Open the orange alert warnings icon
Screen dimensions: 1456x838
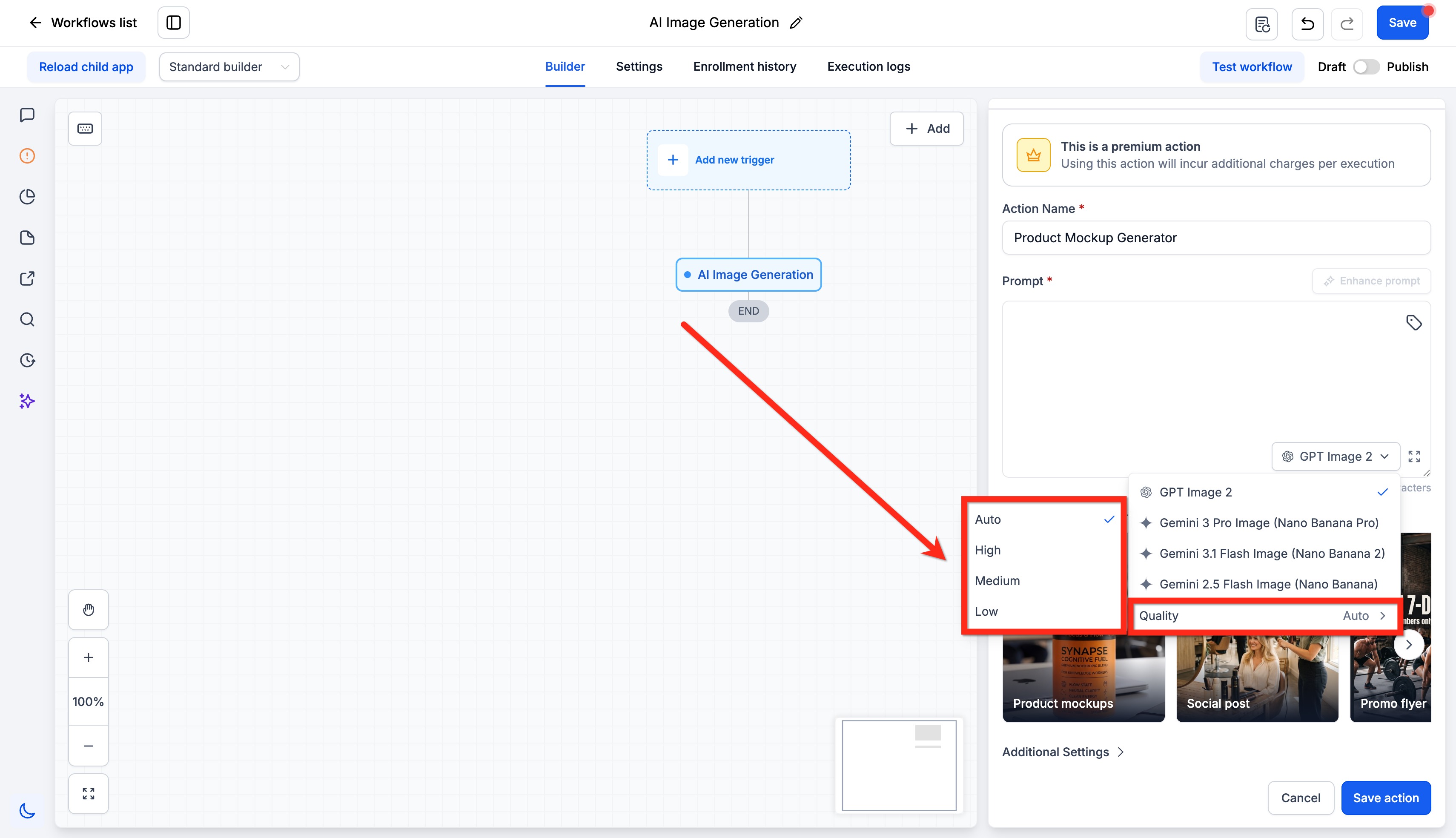pyautogui.click(x=27, y=156)
